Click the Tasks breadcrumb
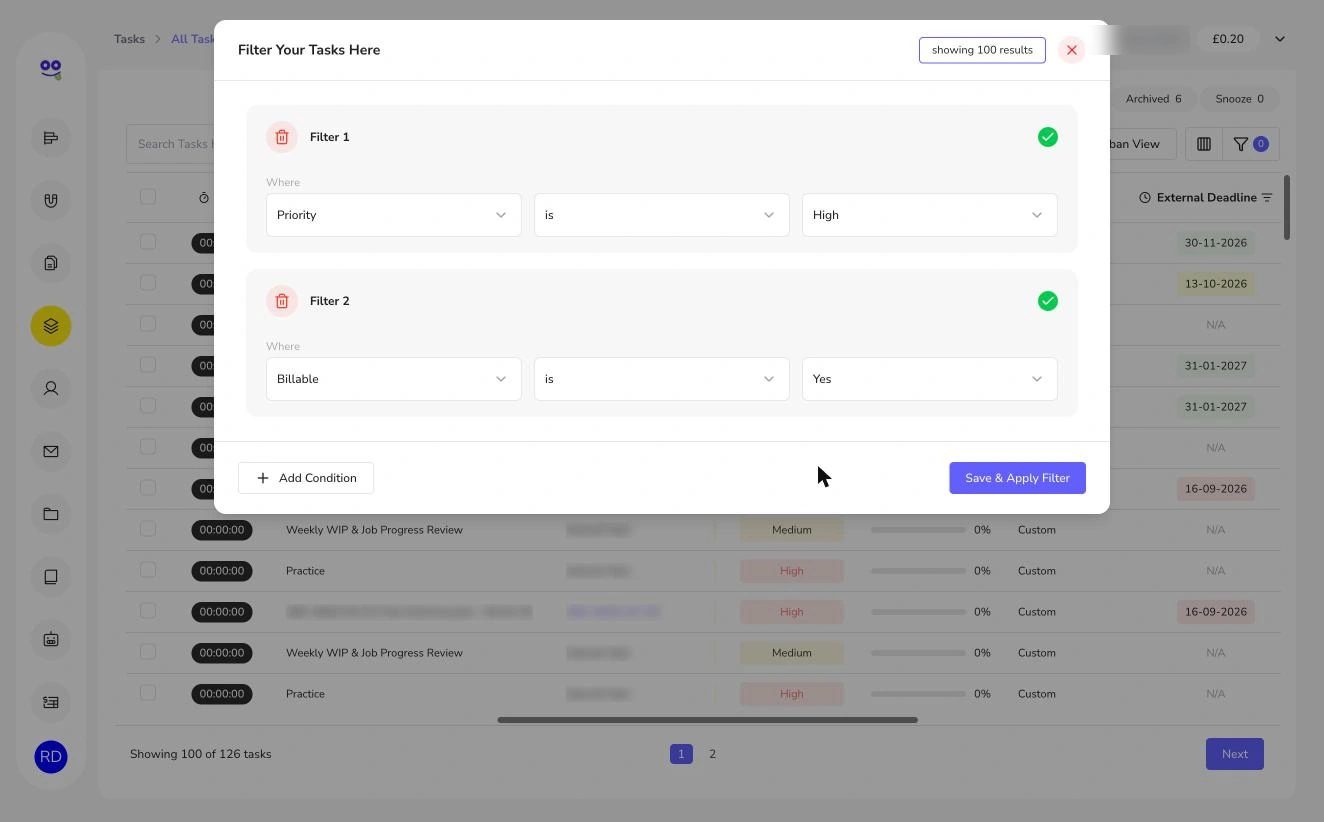The height and width of the screenshot is (822, 1324). click(129, 39)
